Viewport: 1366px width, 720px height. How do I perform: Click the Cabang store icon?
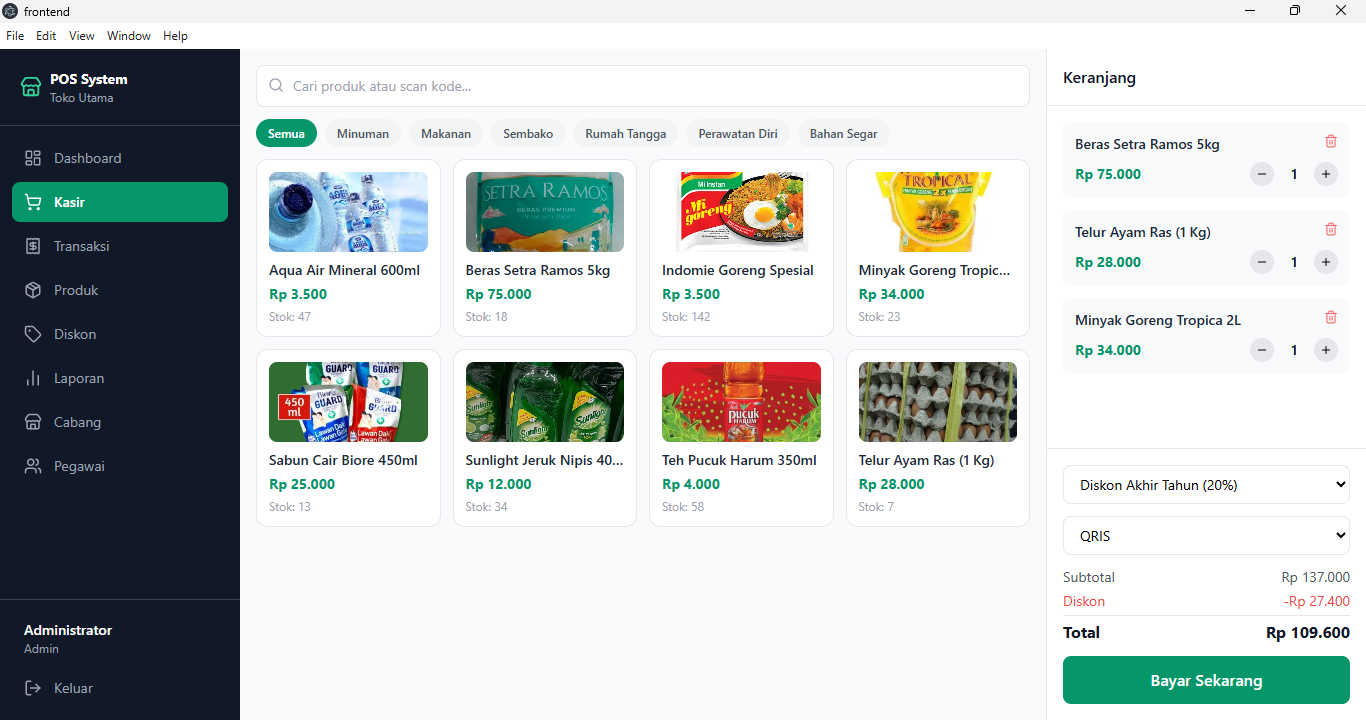[x=33, y=422]
